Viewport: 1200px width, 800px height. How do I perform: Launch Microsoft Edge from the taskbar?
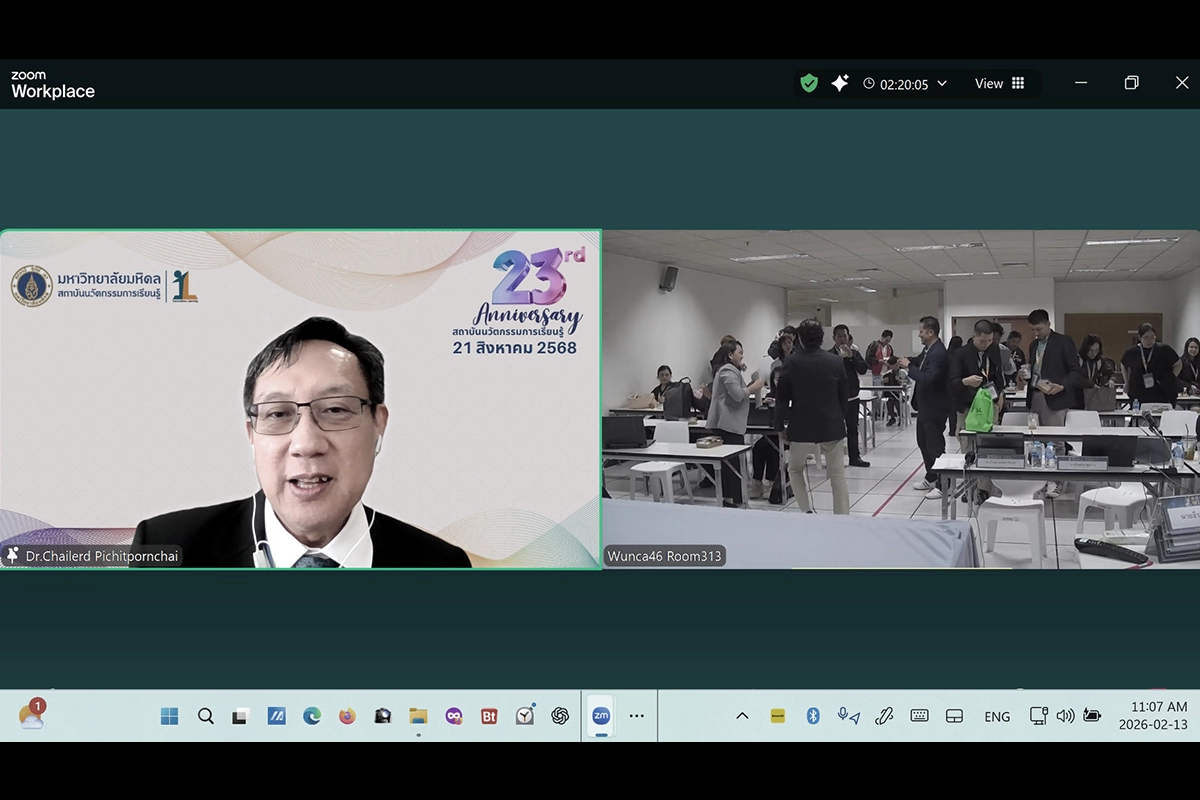(312, 716)
